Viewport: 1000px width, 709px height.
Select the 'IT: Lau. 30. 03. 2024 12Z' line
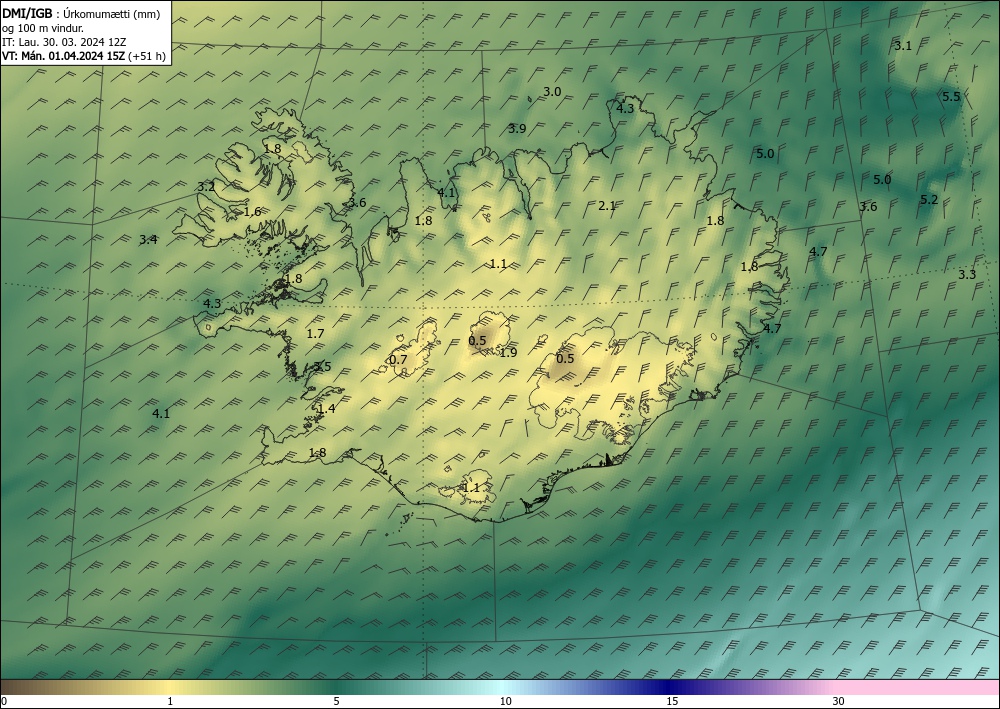point(64,42)
